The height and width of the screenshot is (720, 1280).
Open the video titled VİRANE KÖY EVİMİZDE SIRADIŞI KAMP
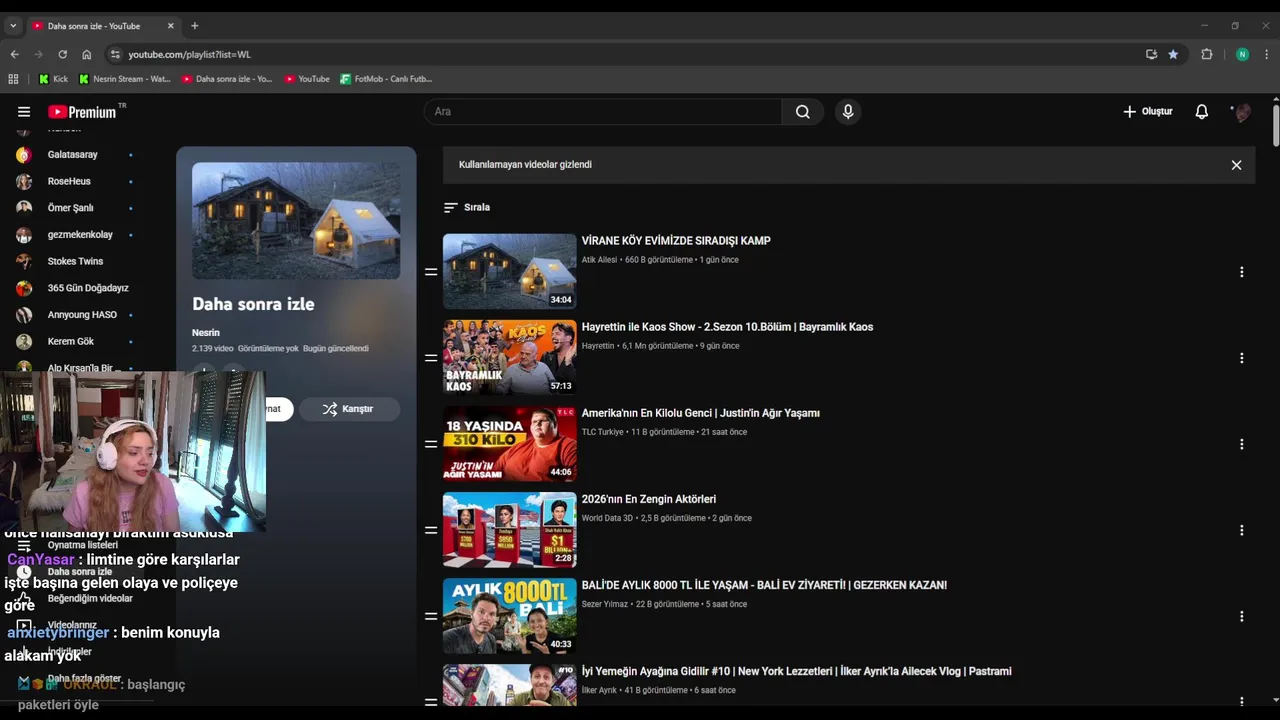(676, 241)
